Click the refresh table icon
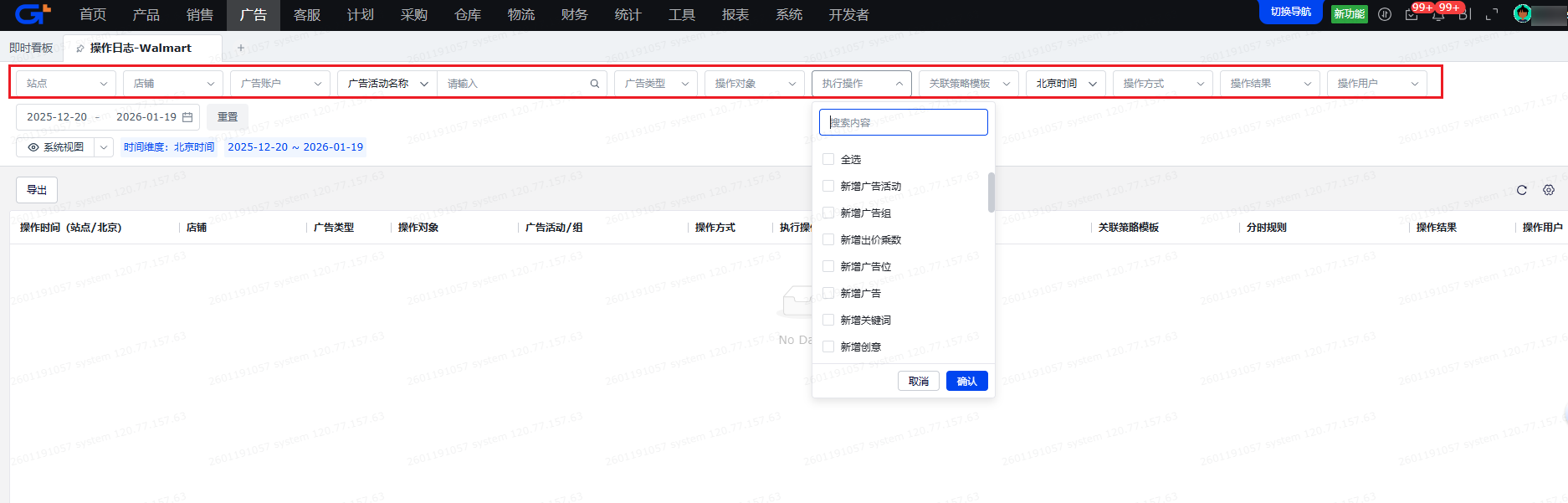 tap(1522, 190)
